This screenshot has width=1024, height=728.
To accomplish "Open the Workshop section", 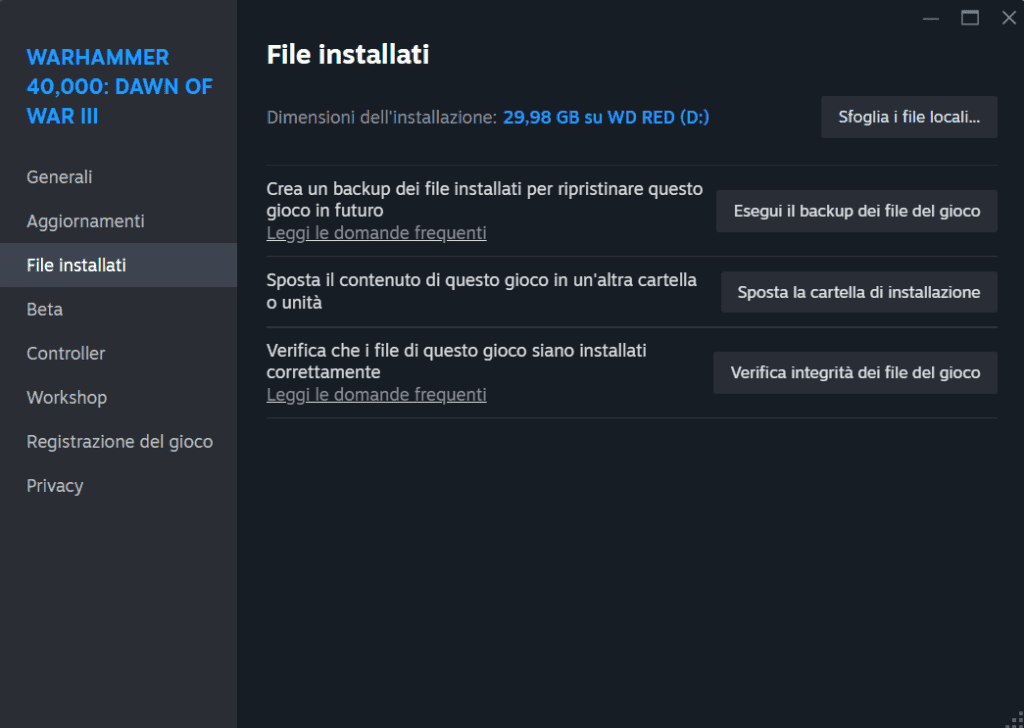I will [x=66, y=397].
